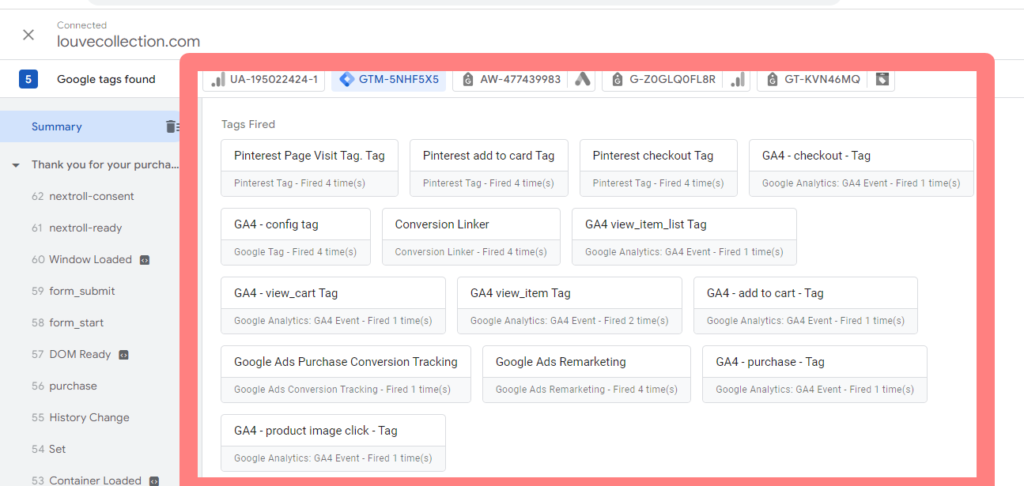Open the Conversion Linker tag card

[x=471, y=236]
